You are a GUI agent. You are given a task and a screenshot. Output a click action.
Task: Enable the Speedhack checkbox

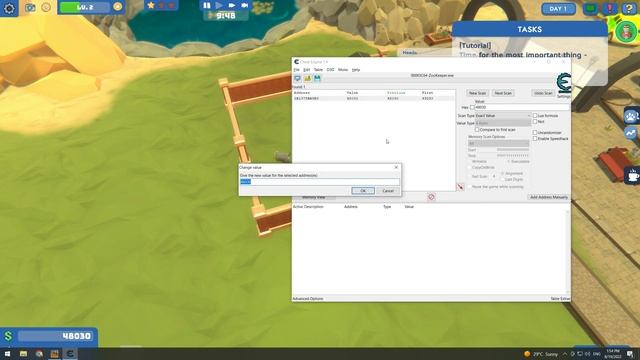point(535,139)
